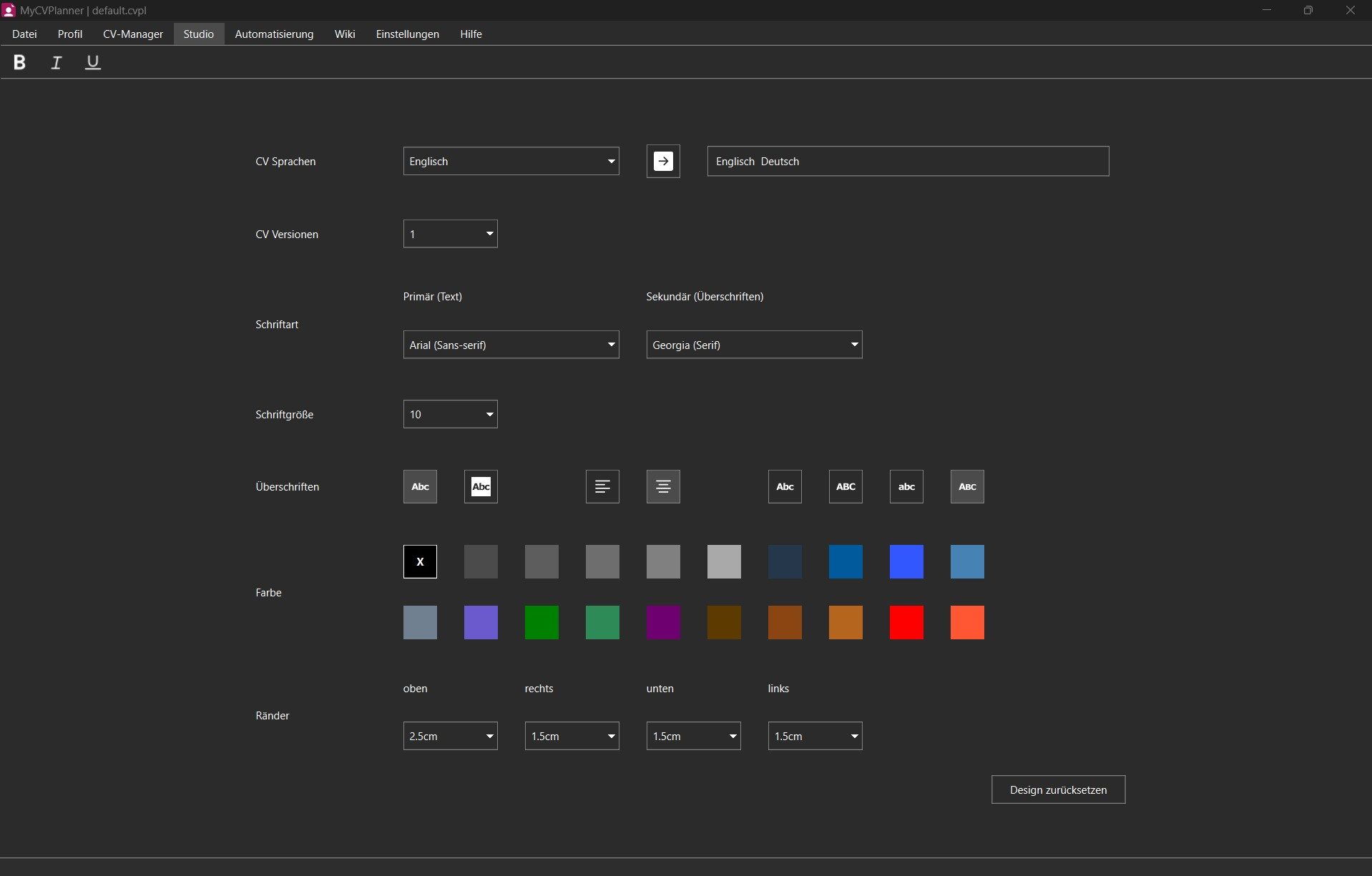Open the Schriftgröße dropdown

click(x=450, y=414)
